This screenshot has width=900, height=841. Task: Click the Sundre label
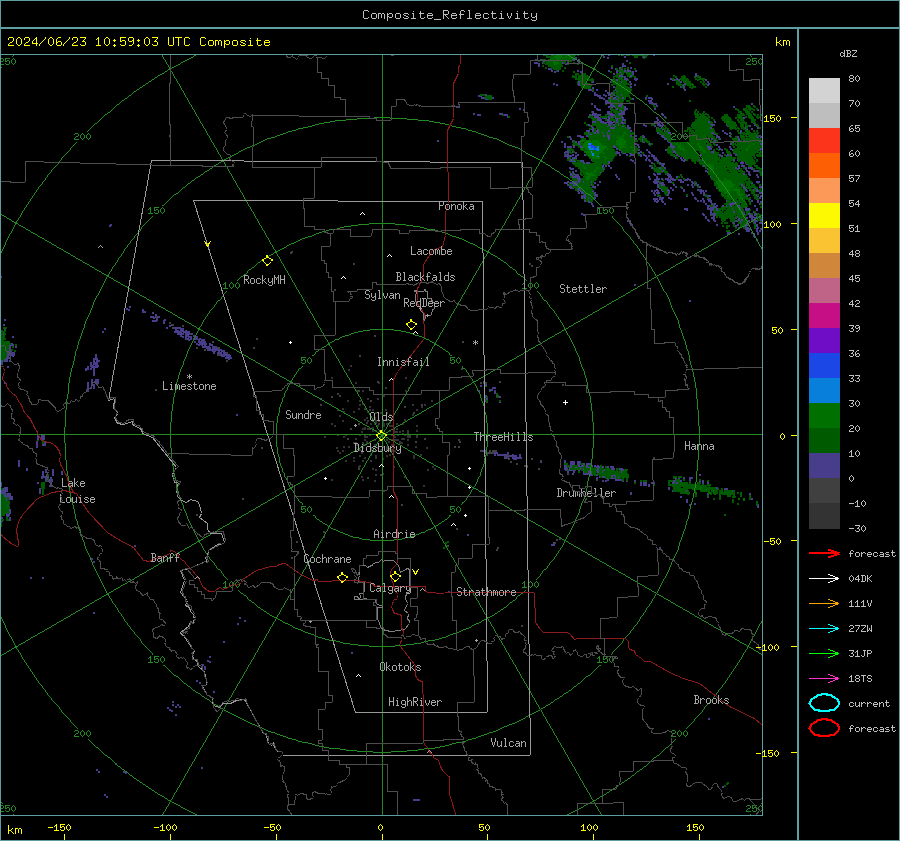303,414
